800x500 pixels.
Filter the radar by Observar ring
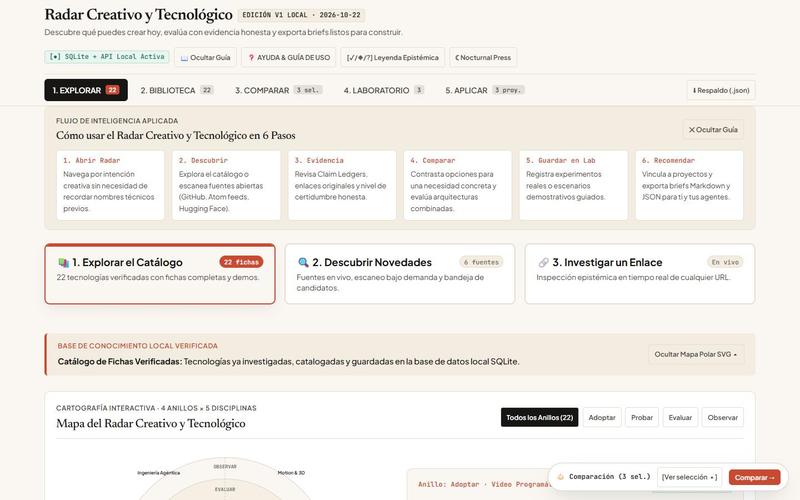[722, 417]
